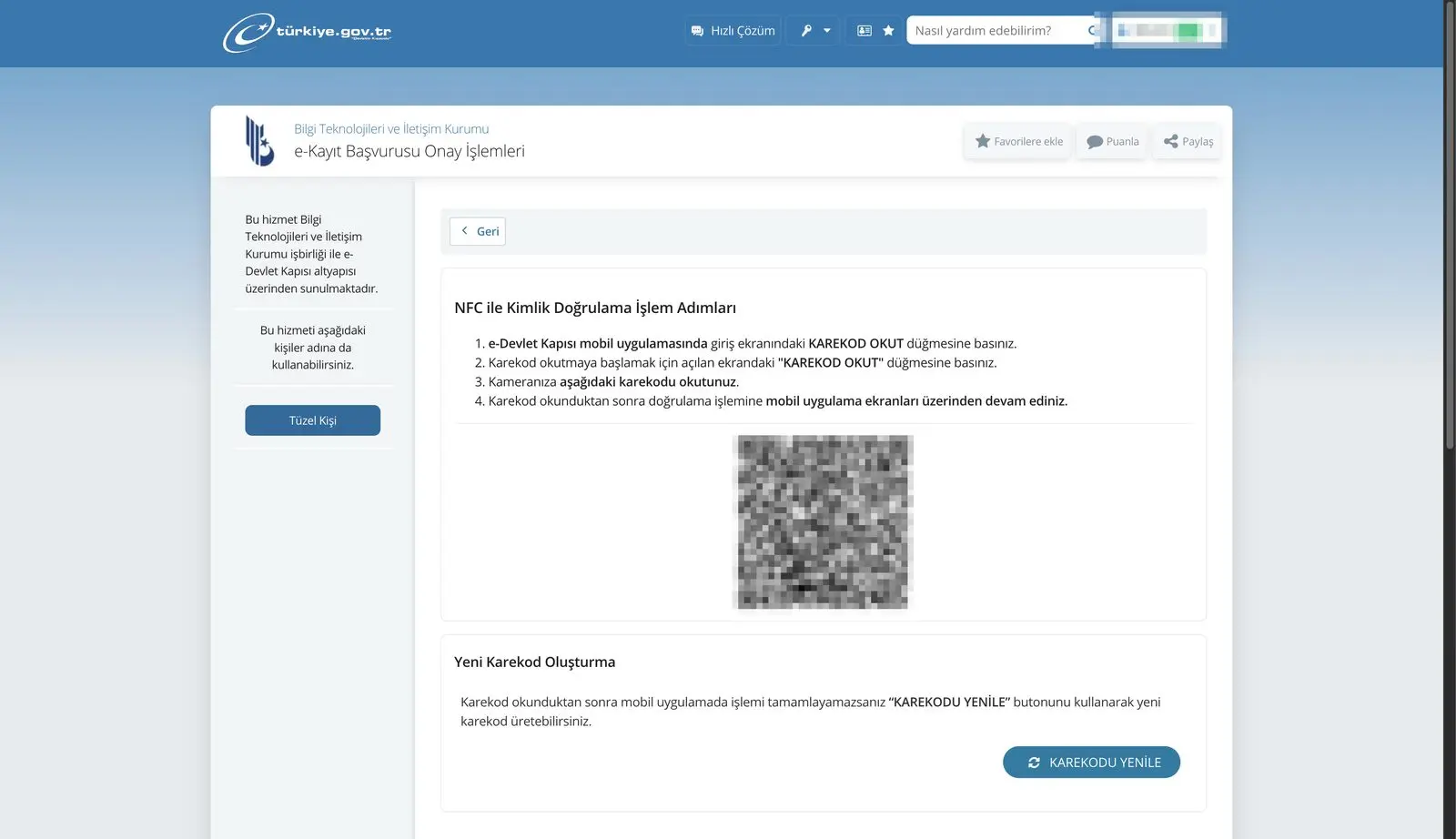The image size is (1456, 839).
Task: Click the "NFC ile Kimlik Doğrulama İşlem Adımları" heading
Action: [595, 308]
